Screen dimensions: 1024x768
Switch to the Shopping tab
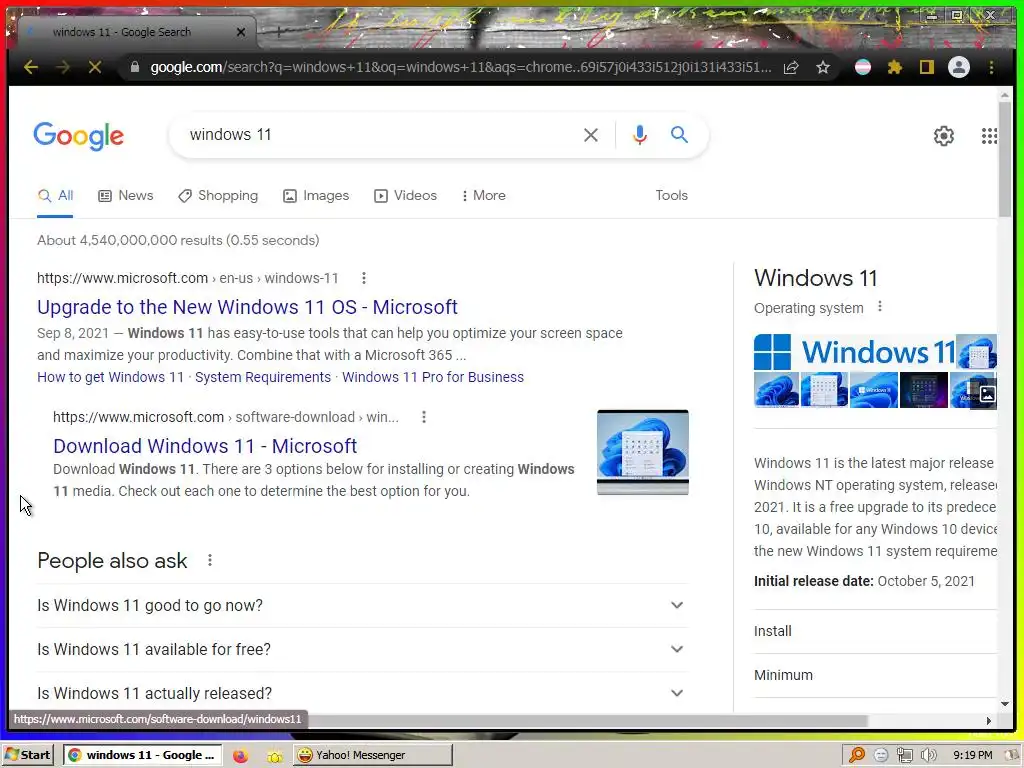click(218, 195)
